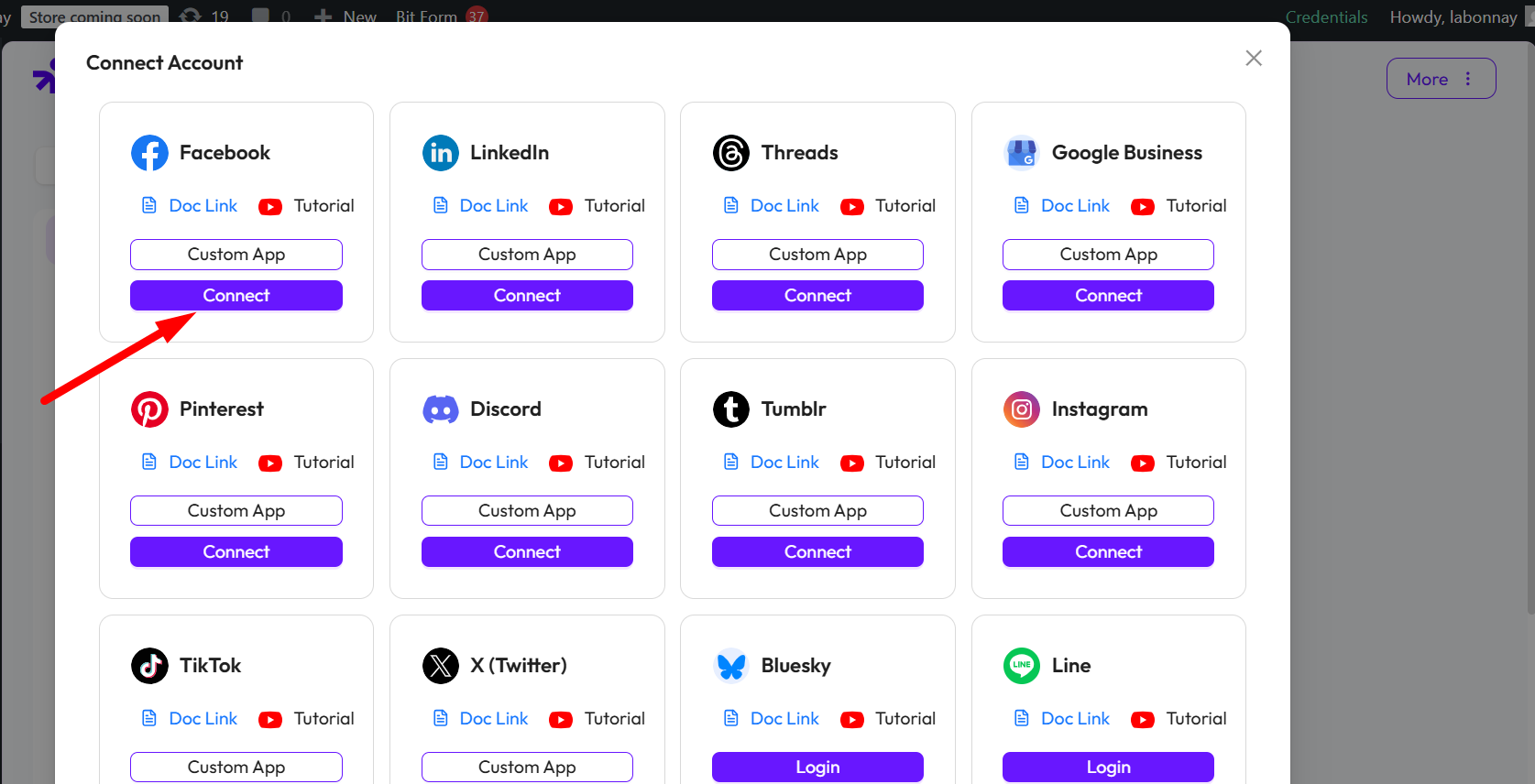Click the document icon in Facebook card
The image size is (1535, 784).
[x=149, y=205]
